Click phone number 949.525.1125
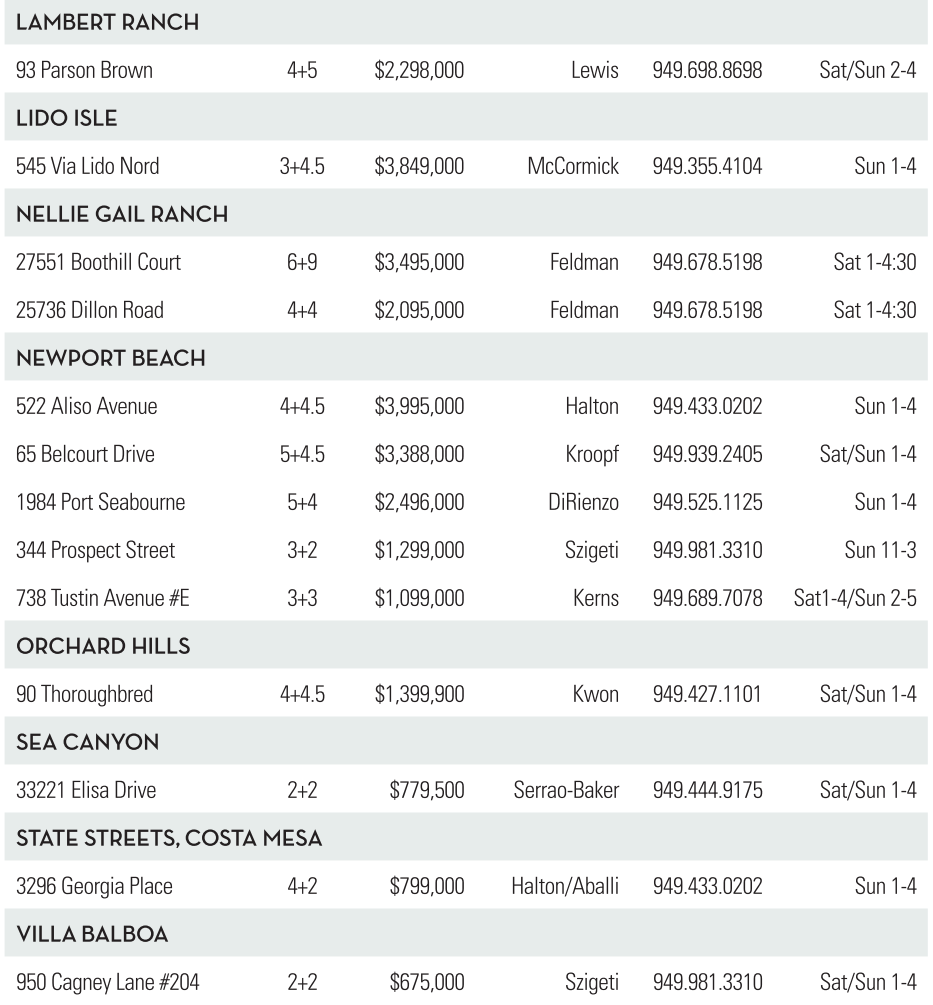The width and height of the screenshot is (933, 1005). click(707, 503)
